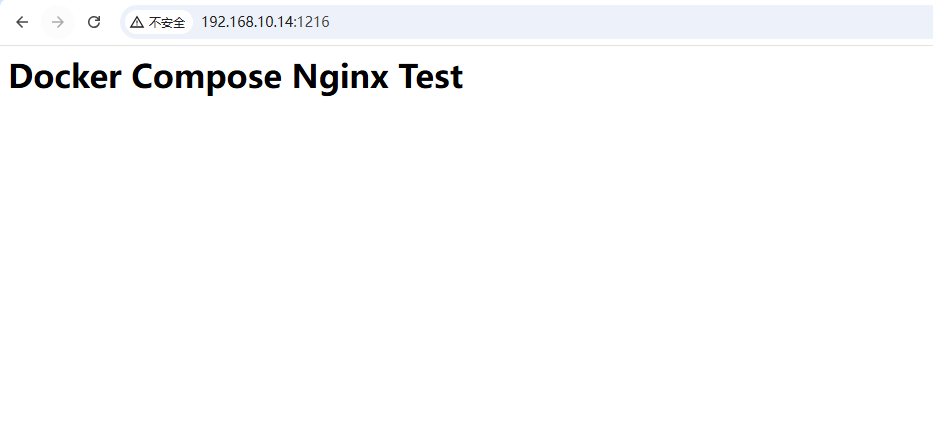Reload the page with the refresh icon
933x432 pixels.
pos(94,22)
